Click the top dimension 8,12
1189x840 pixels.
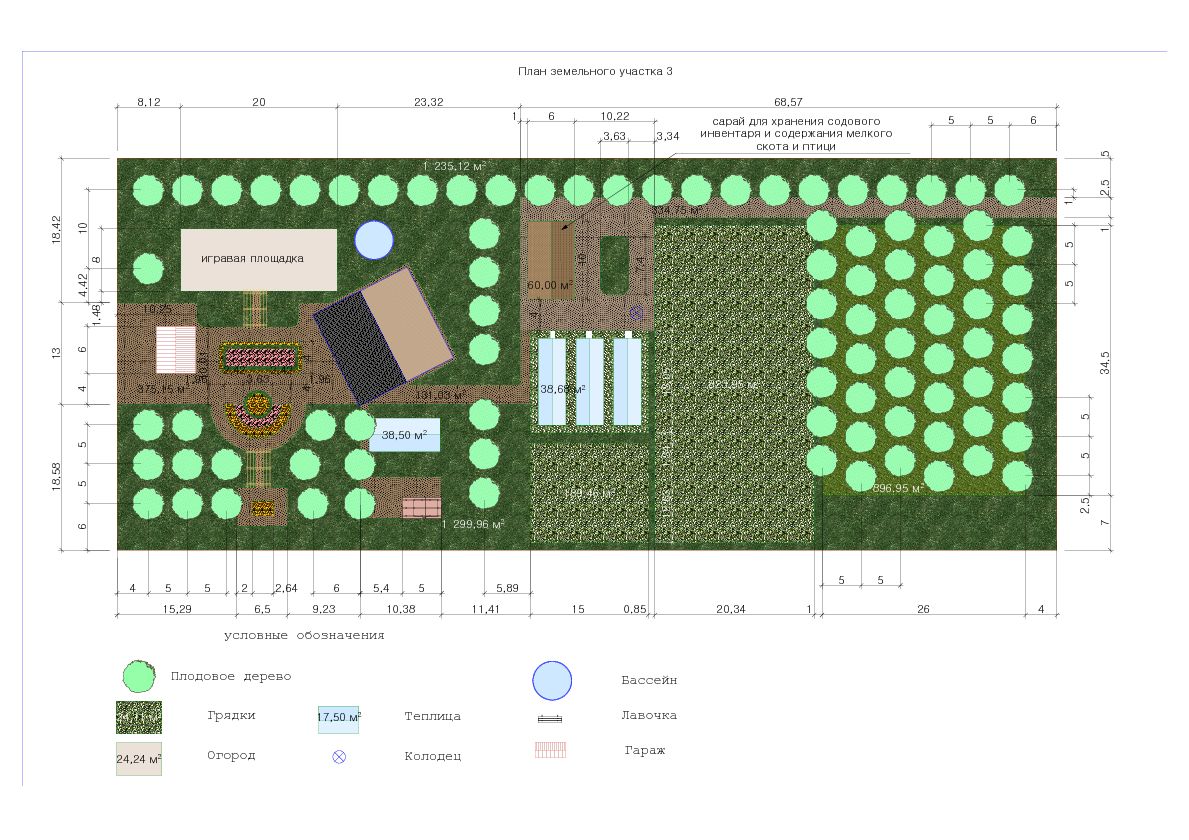[x=149, y=102]
